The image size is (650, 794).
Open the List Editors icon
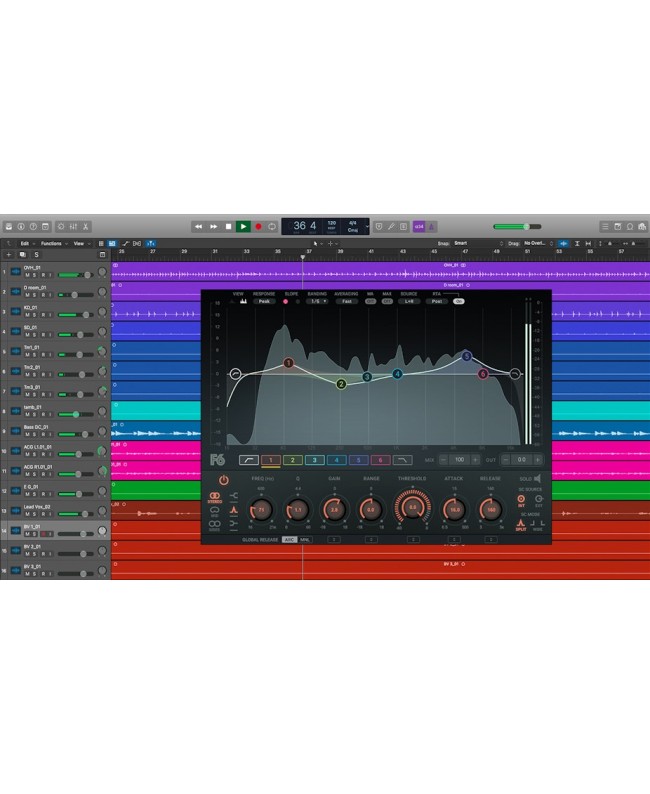point(605,226)
